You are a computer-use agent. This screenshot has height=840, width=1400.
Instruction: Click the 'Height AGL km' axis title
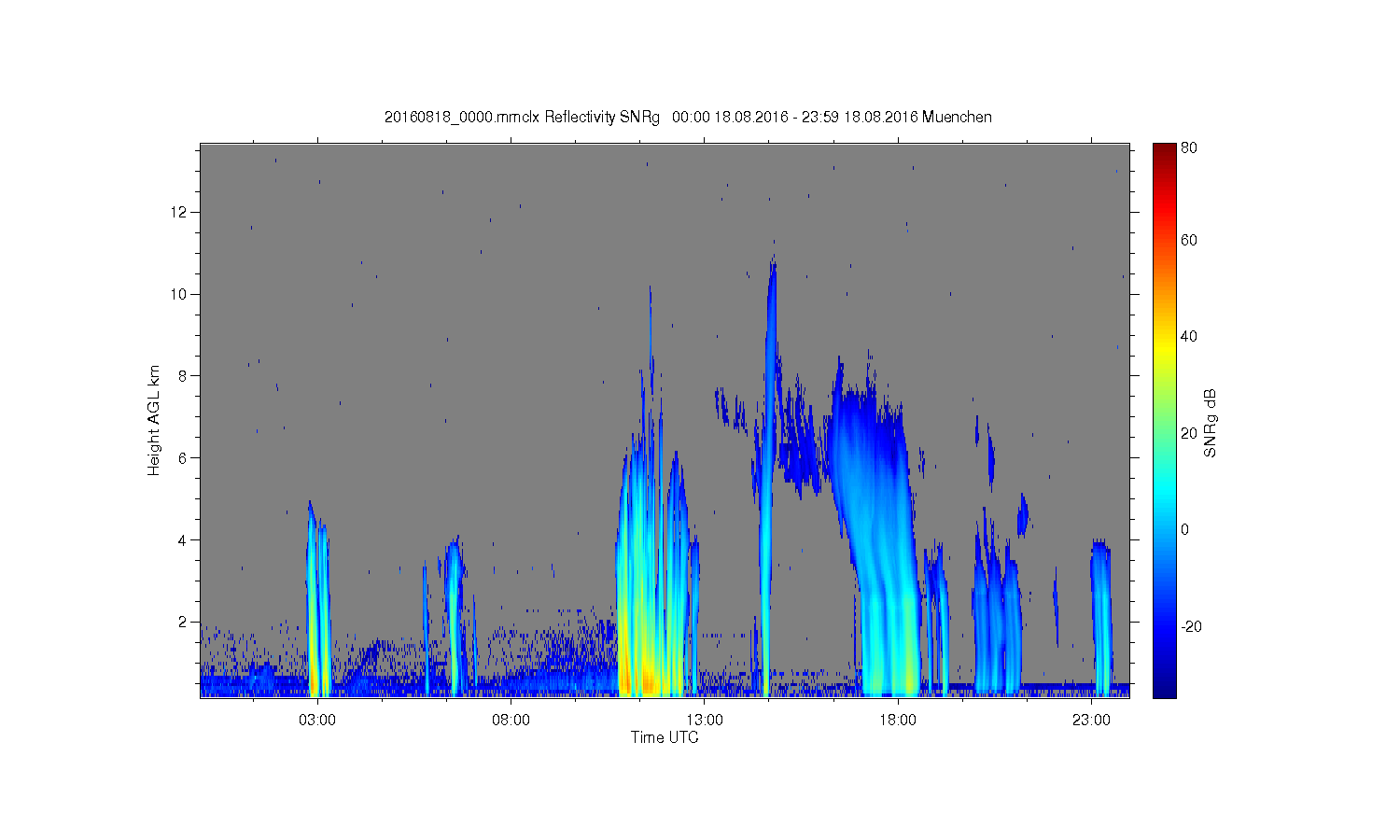[x=154, y=420]
